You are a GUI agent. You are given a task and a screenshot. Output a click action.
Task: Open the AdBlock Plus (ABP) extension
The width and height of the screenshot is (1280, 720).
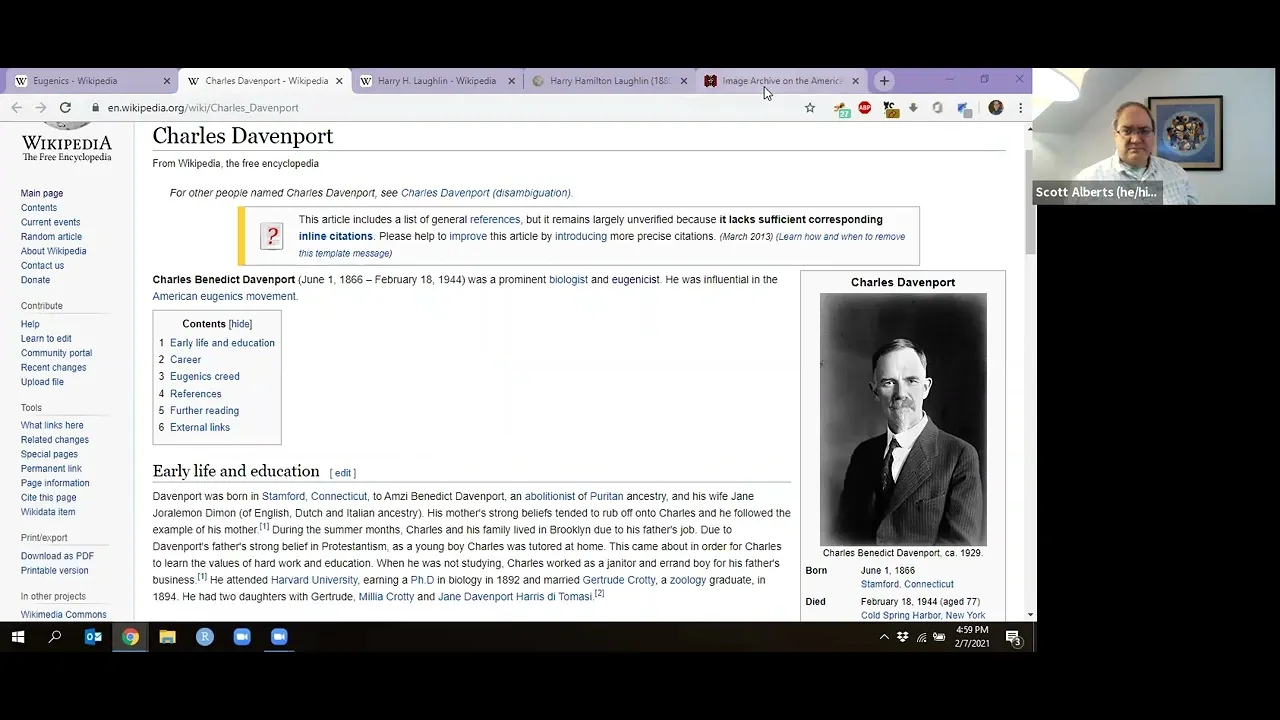click(x=865, y=107)
